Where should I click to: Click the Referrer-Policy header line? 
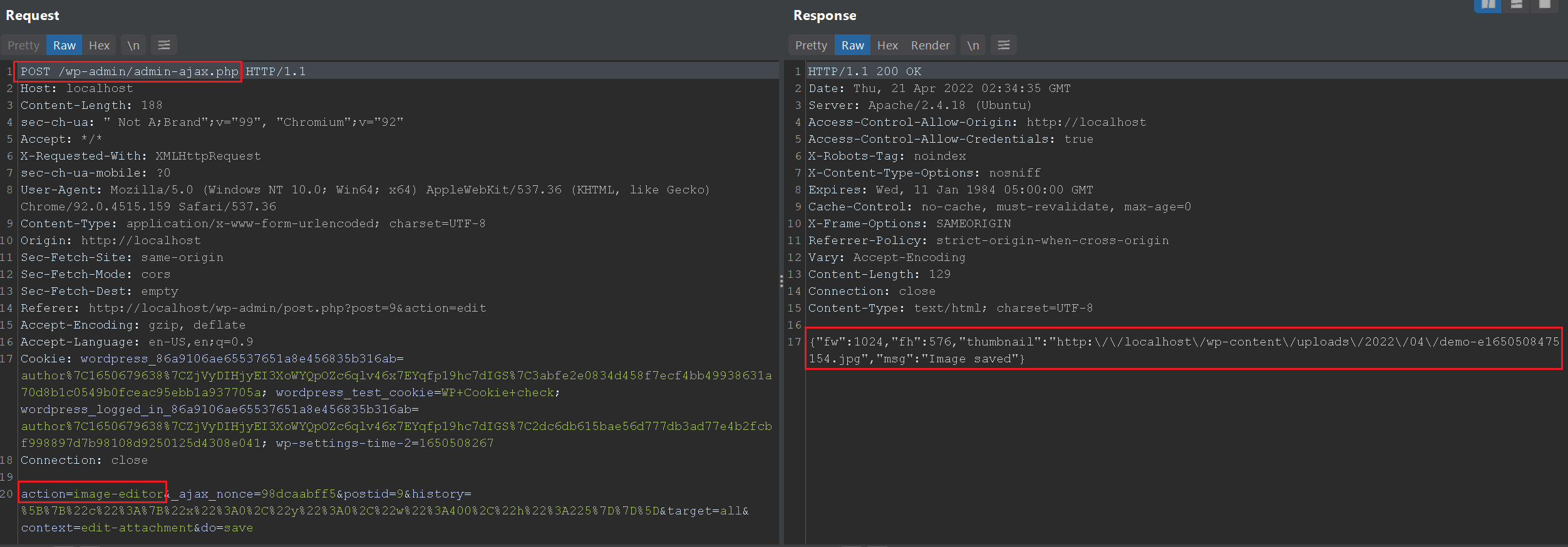tap(989, 240)
